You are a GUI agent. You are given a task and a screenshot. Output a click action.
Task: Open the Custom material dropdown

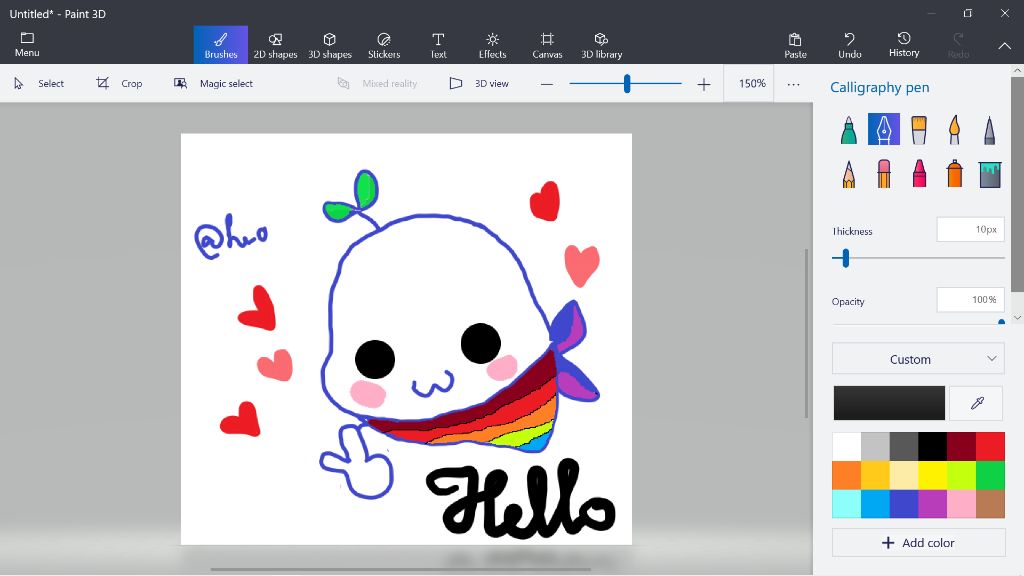[918, 359]
